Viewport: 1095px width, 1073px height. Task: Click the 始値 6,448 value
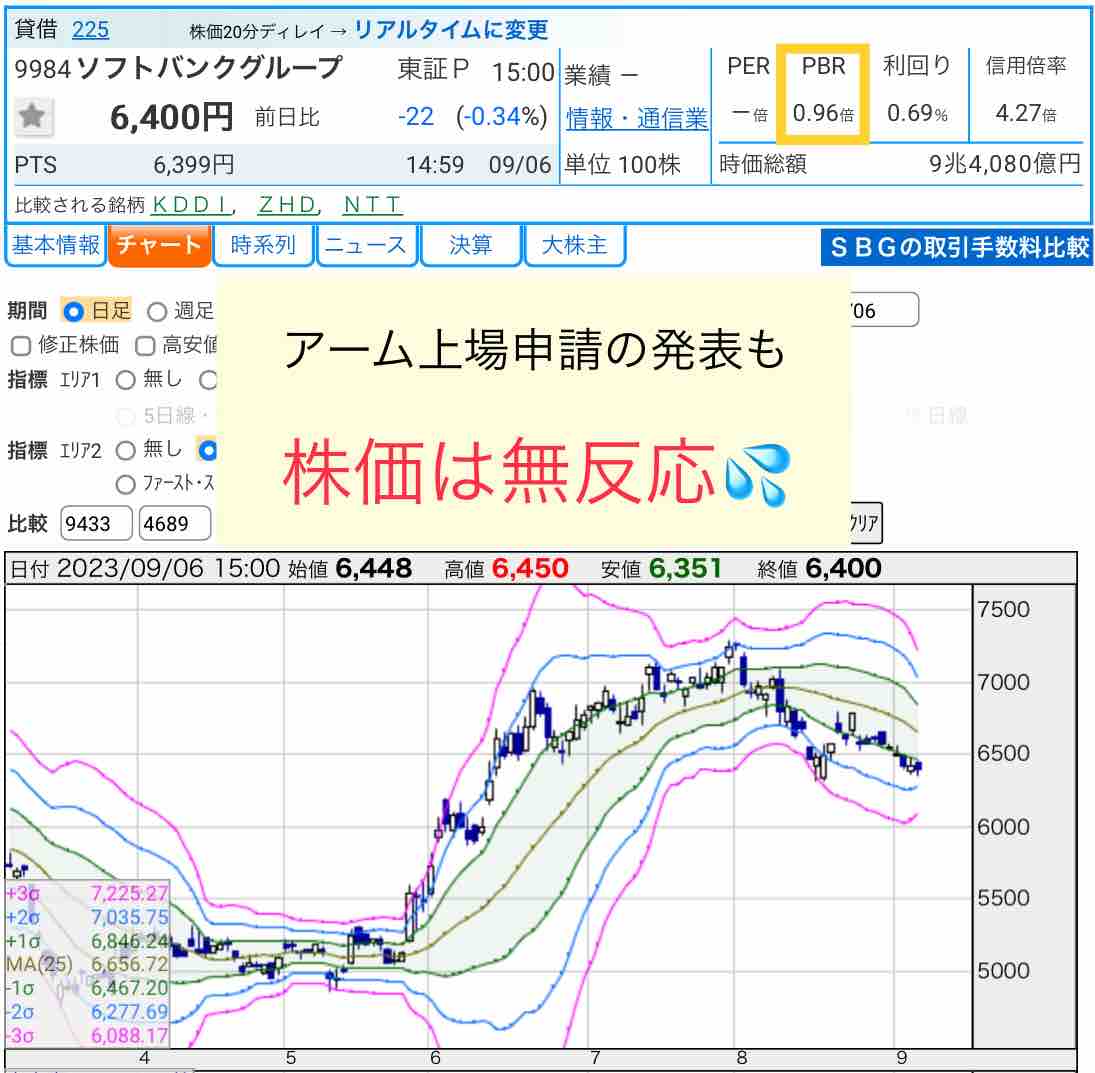pos(374,568)
